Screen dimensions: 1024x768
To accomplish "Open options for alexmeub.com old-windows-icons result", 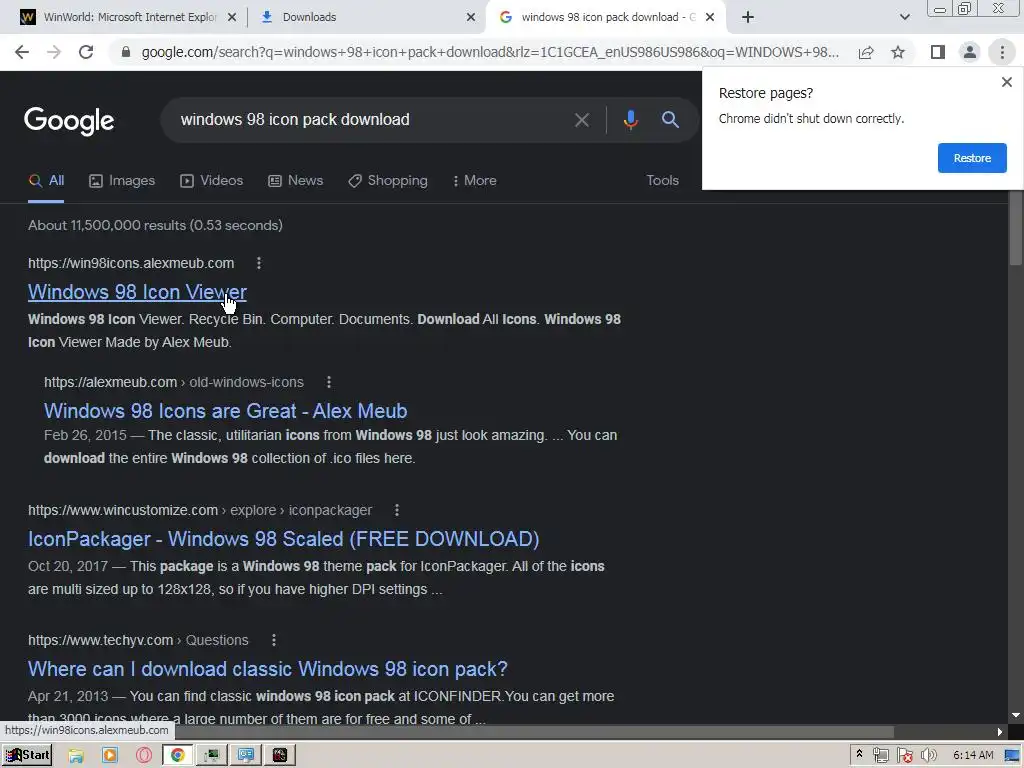I will coord(328,382).
